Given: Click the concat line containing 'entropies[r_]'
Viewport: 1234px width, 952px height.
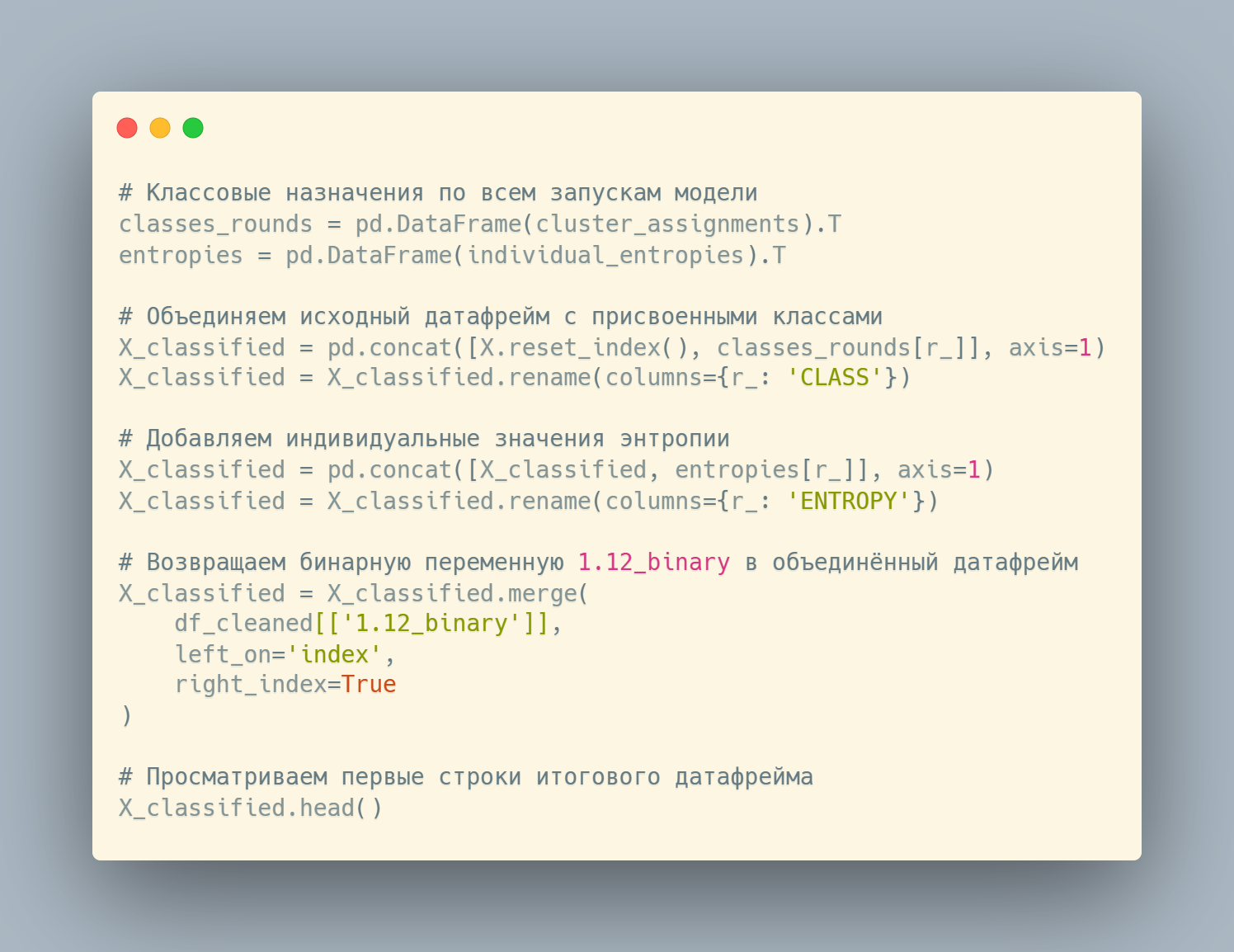Looking at the screenshot, I should click(x=557, y=470).
